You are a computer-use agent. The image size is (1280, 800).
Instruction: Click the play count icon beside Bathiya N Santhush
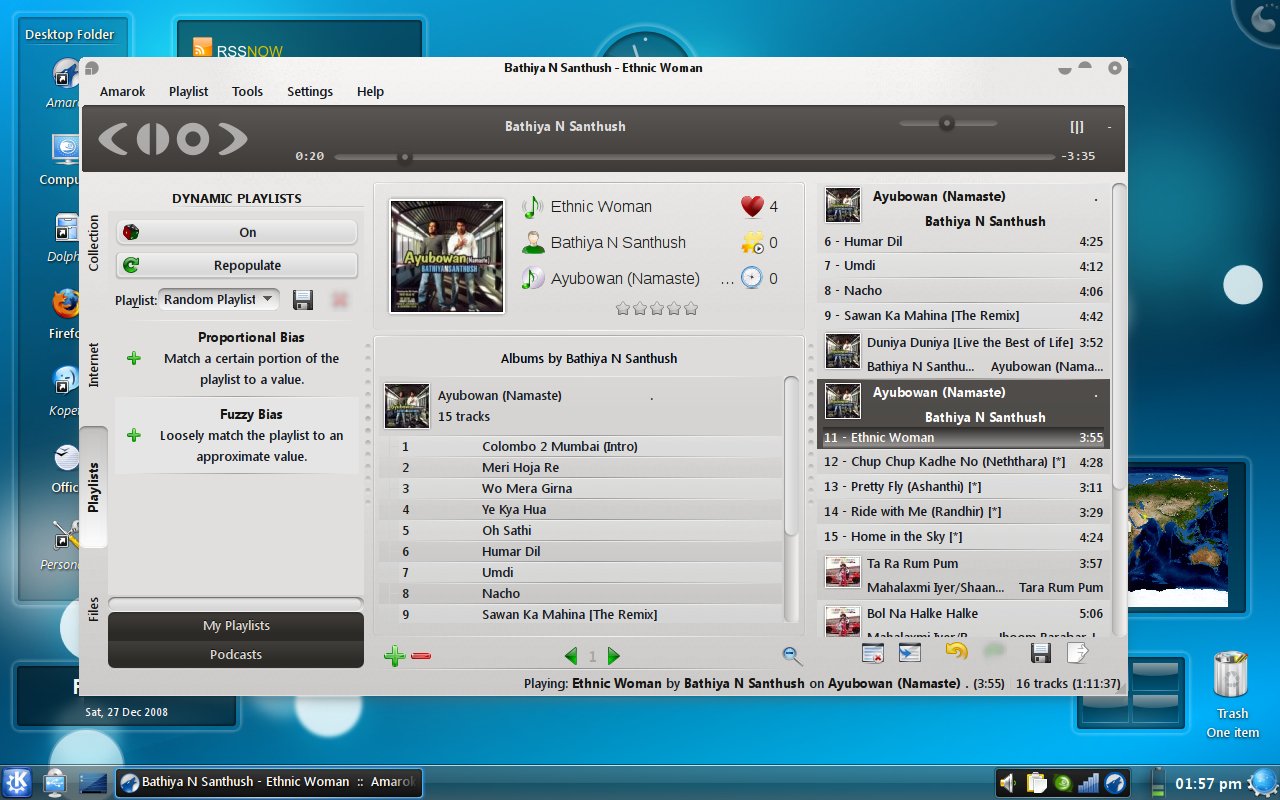tap(752, 243)
